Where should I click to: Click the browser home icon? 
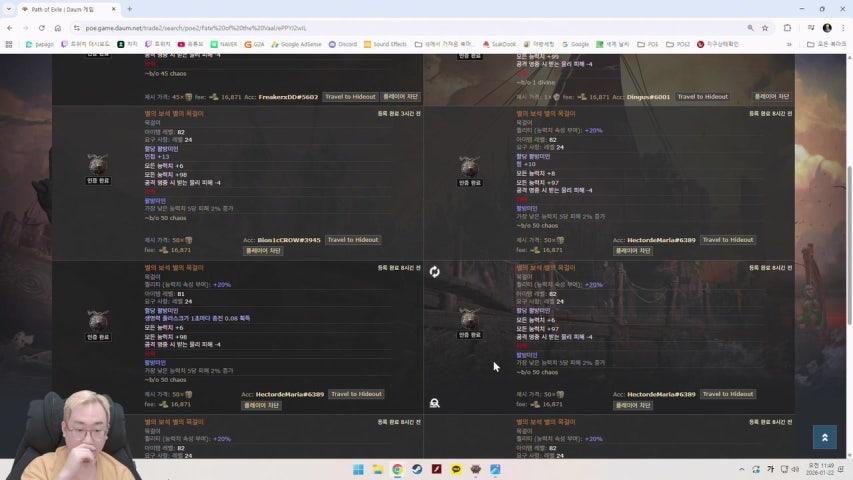pos(58,28)
